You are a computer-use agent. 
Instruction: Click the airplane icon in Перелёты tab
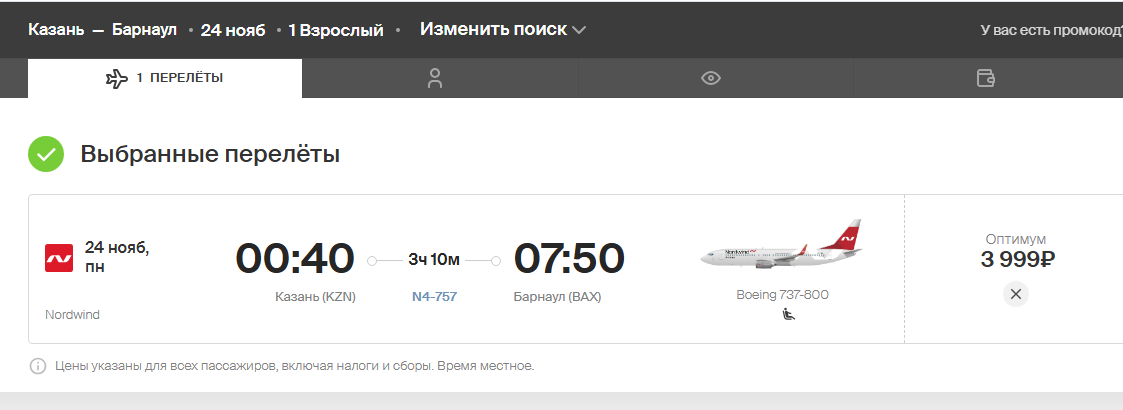117,78
